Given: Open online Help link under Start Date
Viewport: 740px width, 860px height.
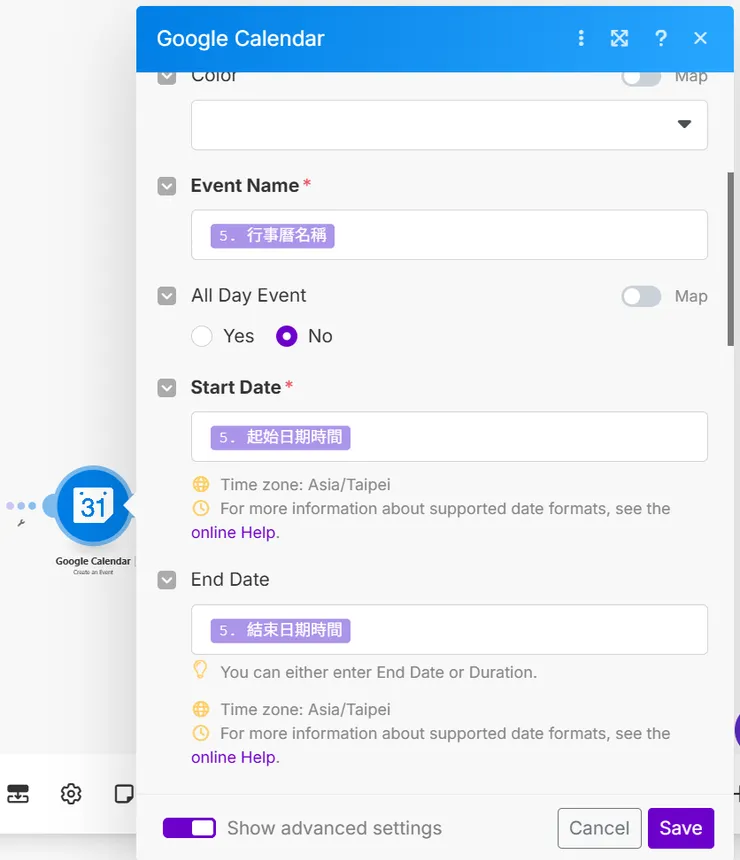Looking at the screenshot, I should 233,533.
